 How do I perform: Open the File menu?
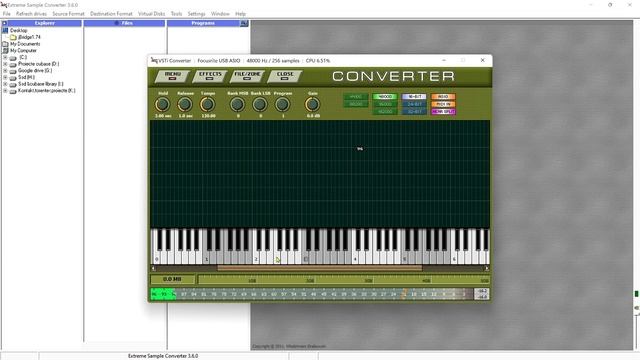point(7,13)
